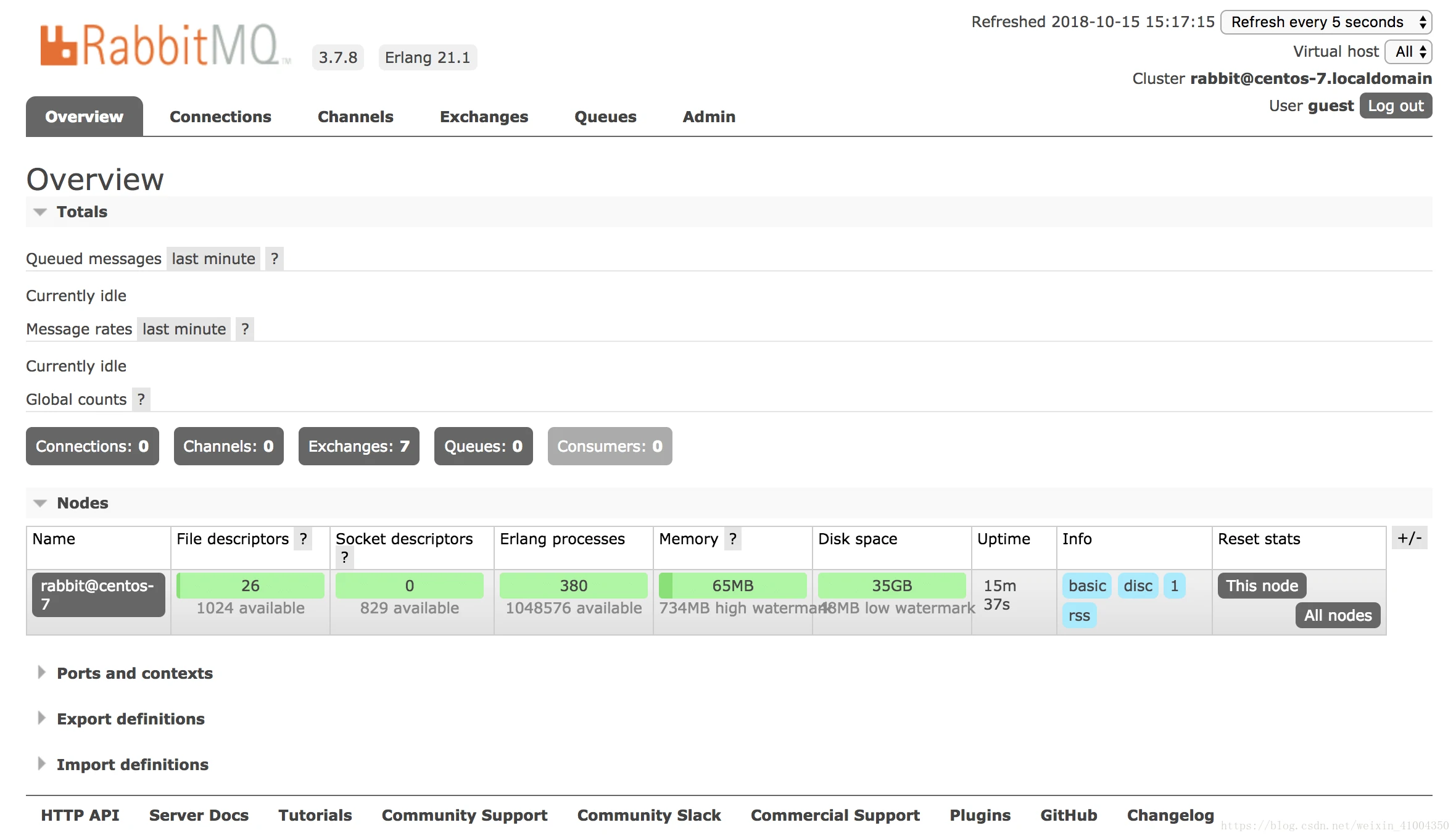Open help icon beside Queued messages
Screen dimensions: 1456x838
coord(275,259)
